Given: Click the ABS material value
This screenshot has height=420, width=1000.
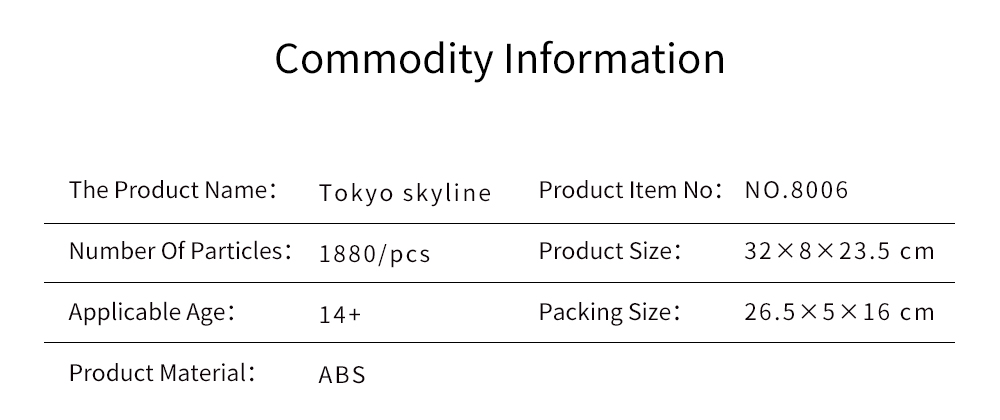Looking at the screenshot, I should pyautogui.click(x=342, y=375).
